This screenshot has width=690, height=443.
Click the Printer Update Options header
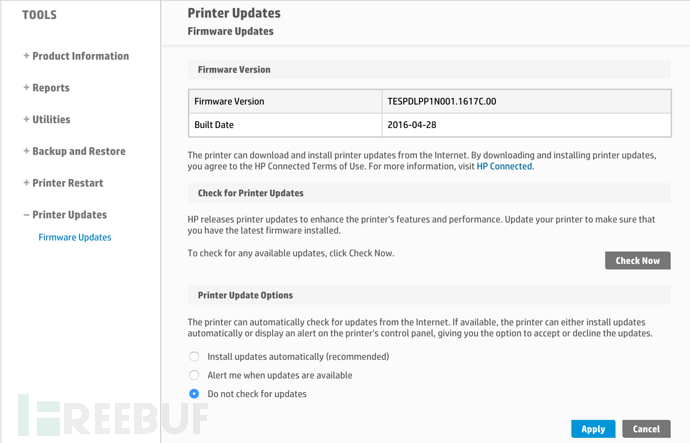pyautogui.click(x=429, y=295)
